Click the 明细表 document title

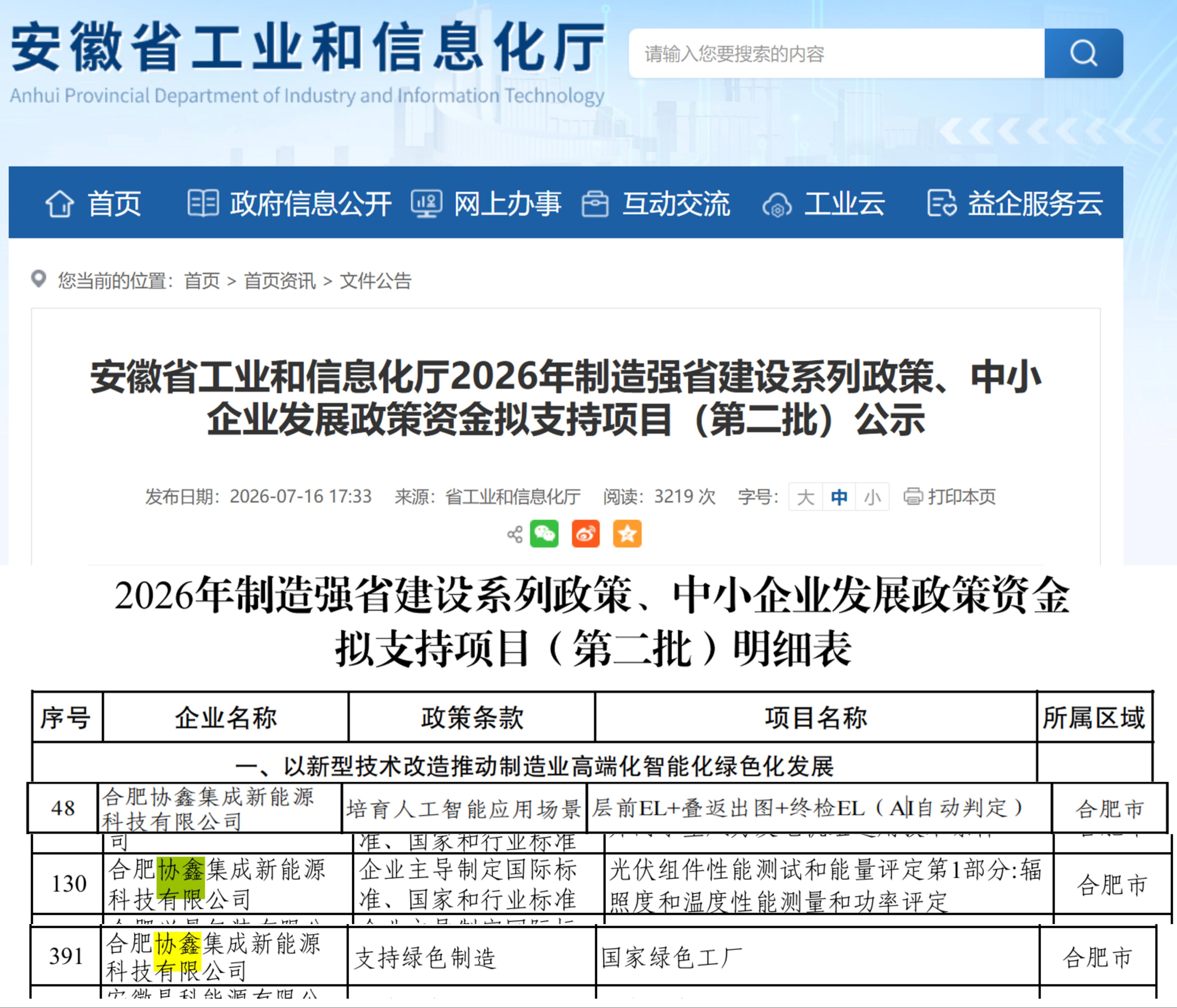[x=592, y=621]
